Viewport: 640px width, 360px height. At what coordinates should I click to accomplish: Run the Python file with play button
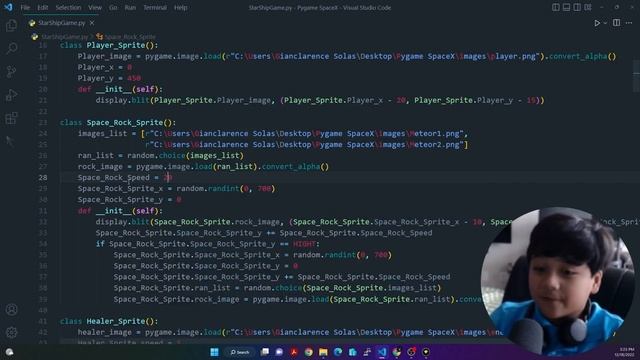point(597,23)
